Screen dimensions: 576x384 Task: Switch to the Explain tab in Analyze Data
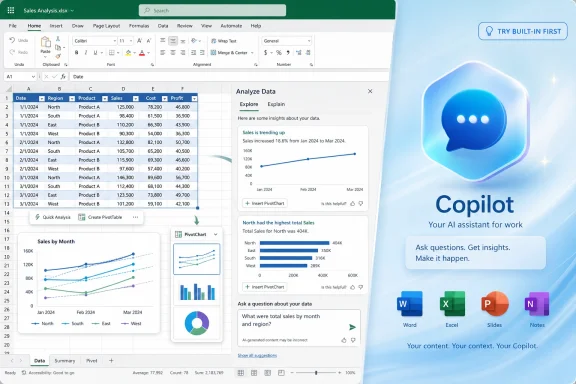click(276, 104)
